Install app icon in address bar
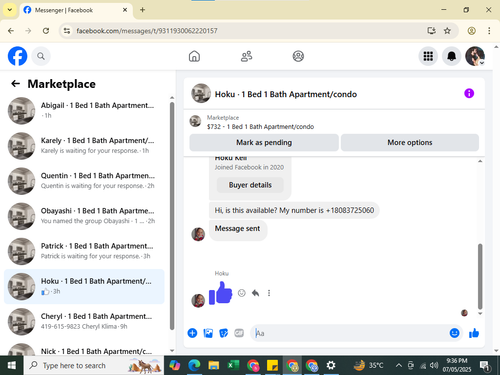Viewport: 500px width, 375px height. 431,31
